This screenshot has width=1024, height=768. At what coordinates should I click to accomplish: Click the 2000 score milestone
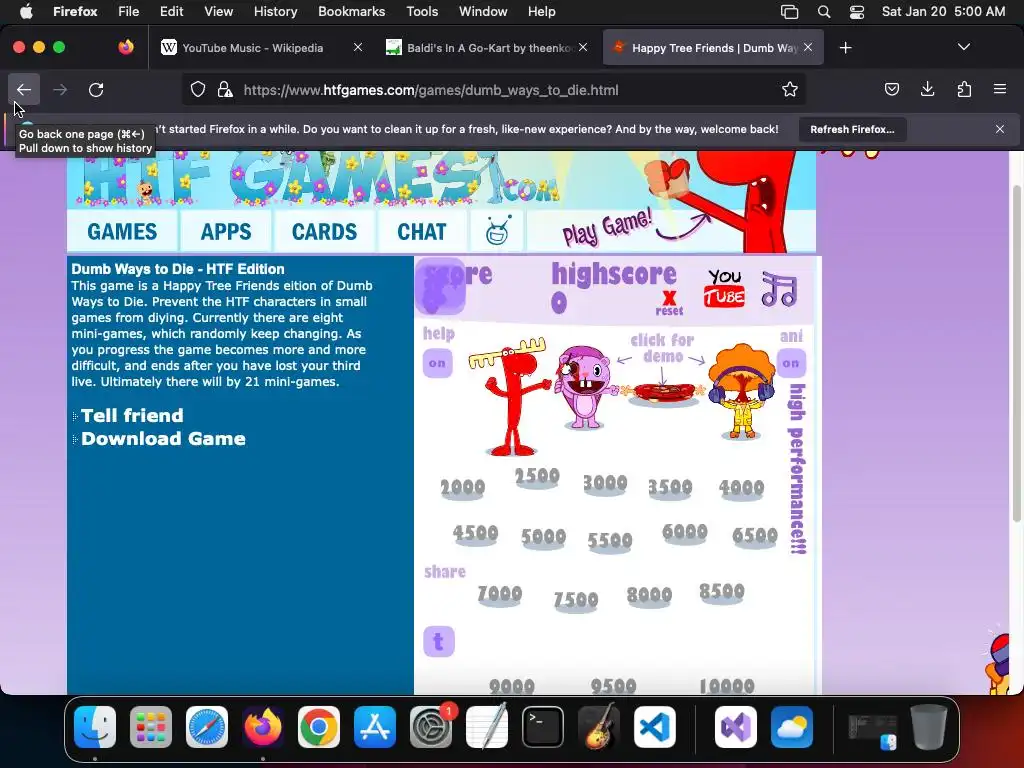click(462, 488)
